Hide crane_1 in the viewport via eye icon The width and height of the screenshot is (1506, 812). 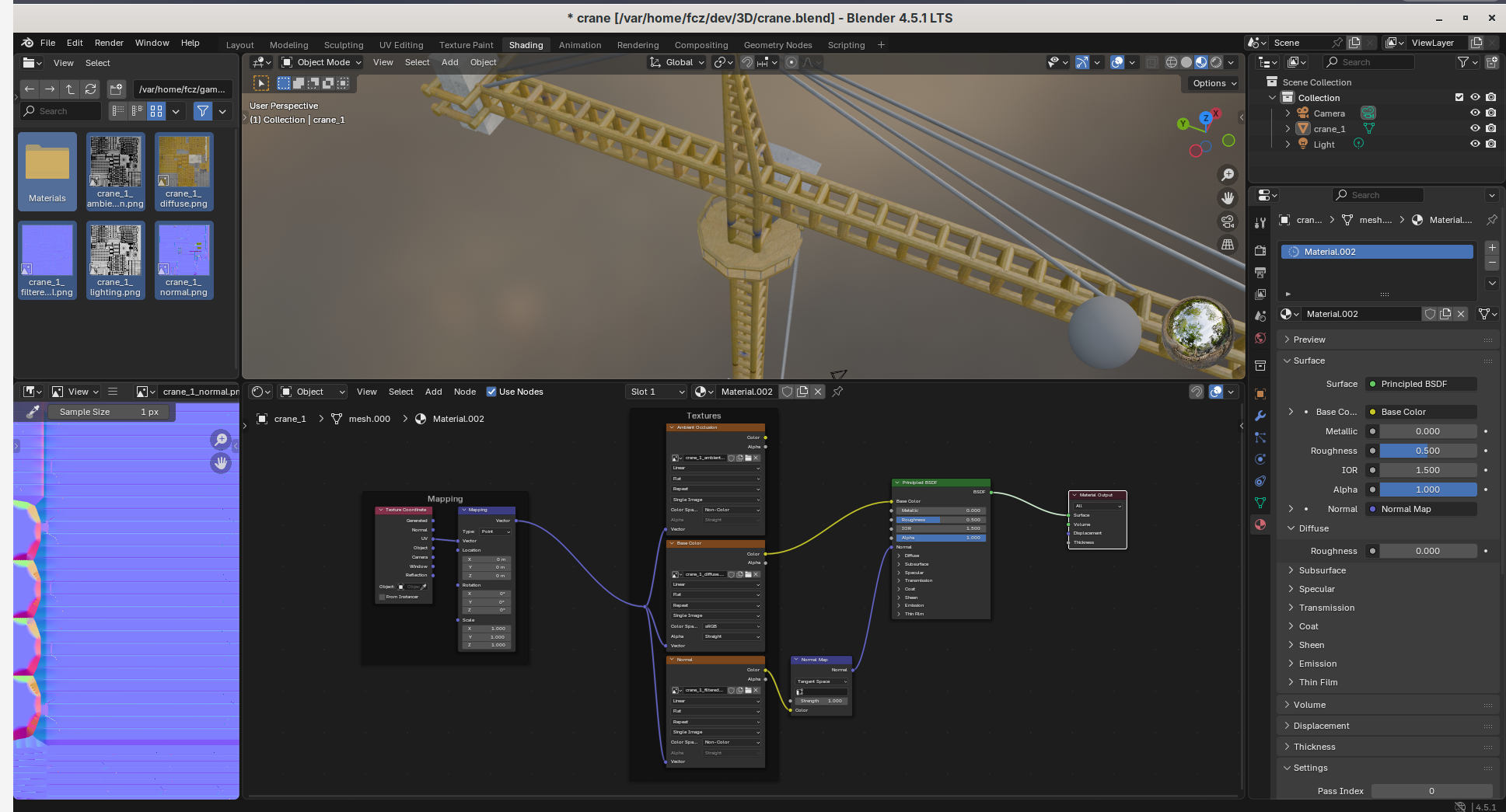pos(1475,128)
